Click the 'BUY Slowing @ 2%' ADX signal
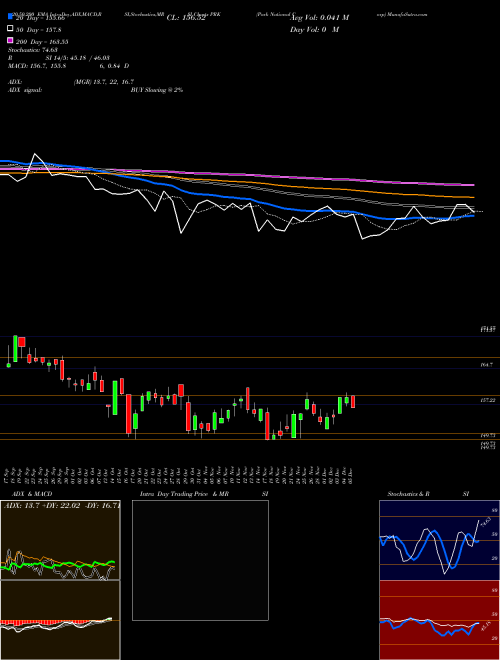500x660 pixels. [157, 90]
